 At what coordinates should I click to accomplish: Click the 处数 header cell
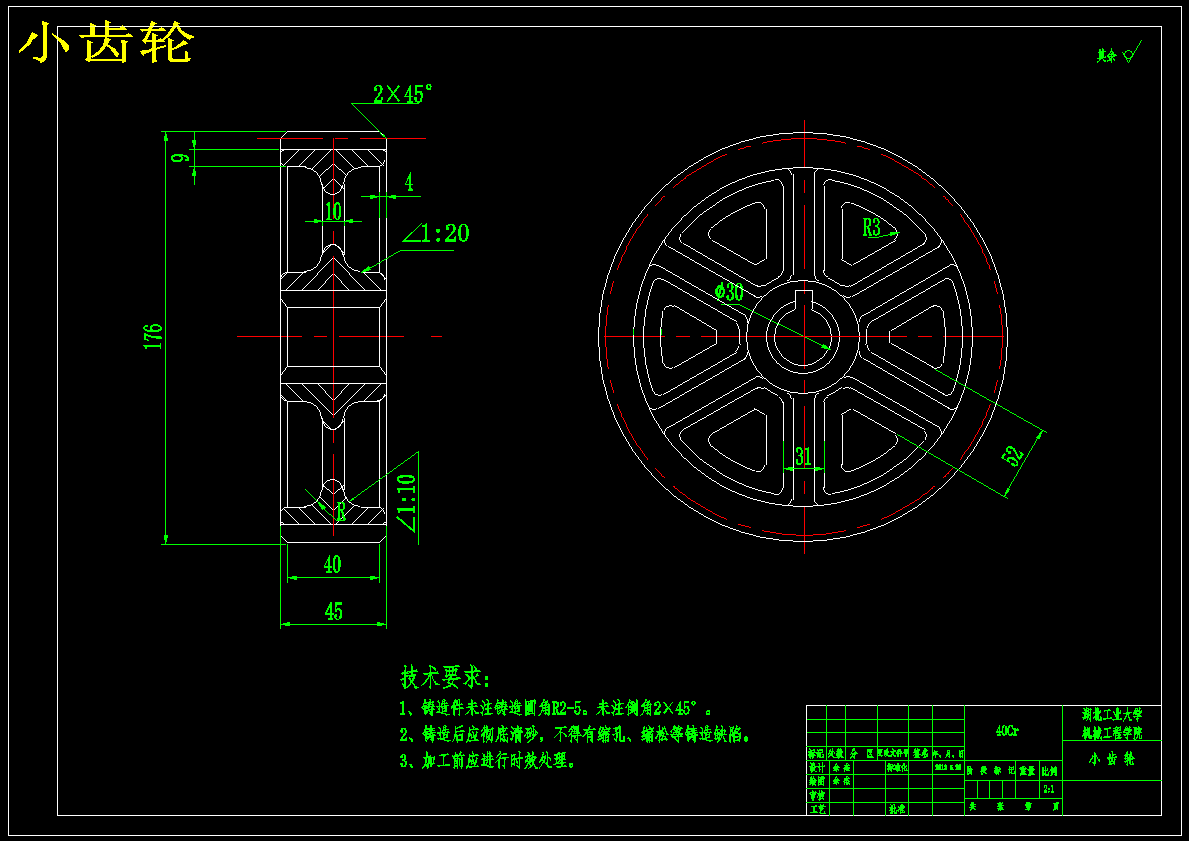tap(836, 754)
